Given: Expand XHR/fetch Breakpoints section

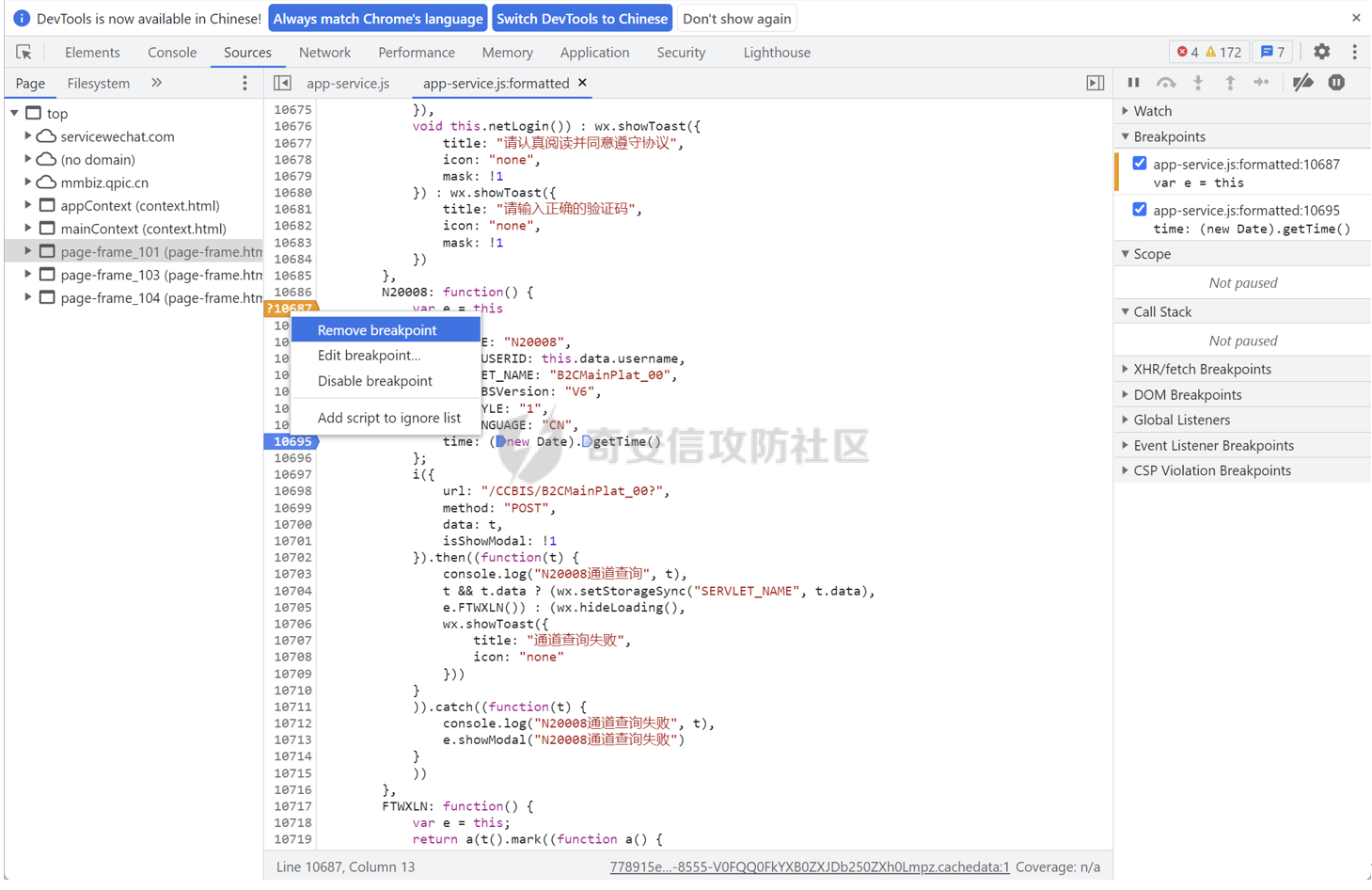Looking at the screenshot, I should 1242,369.
